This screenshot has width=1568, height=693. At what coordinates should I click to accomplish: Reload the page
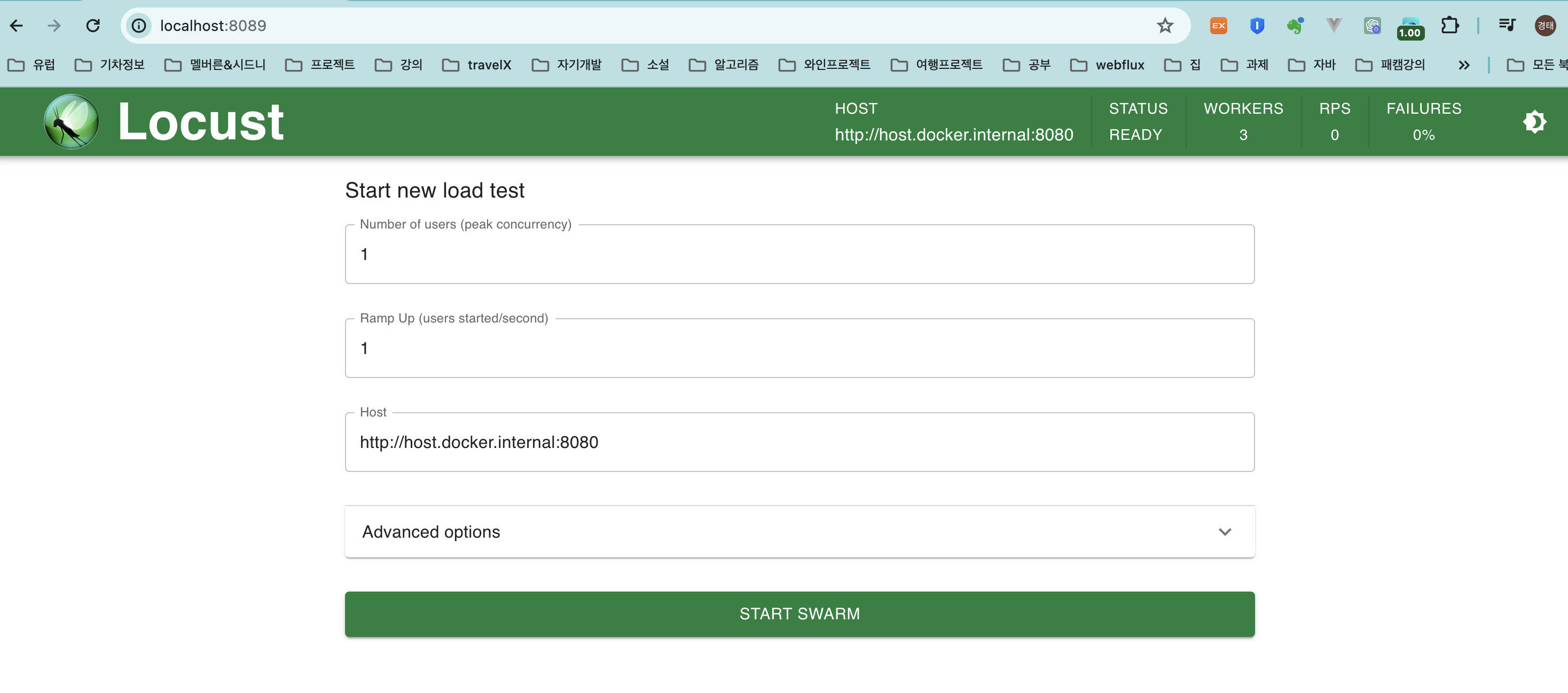tap(92, 26)
